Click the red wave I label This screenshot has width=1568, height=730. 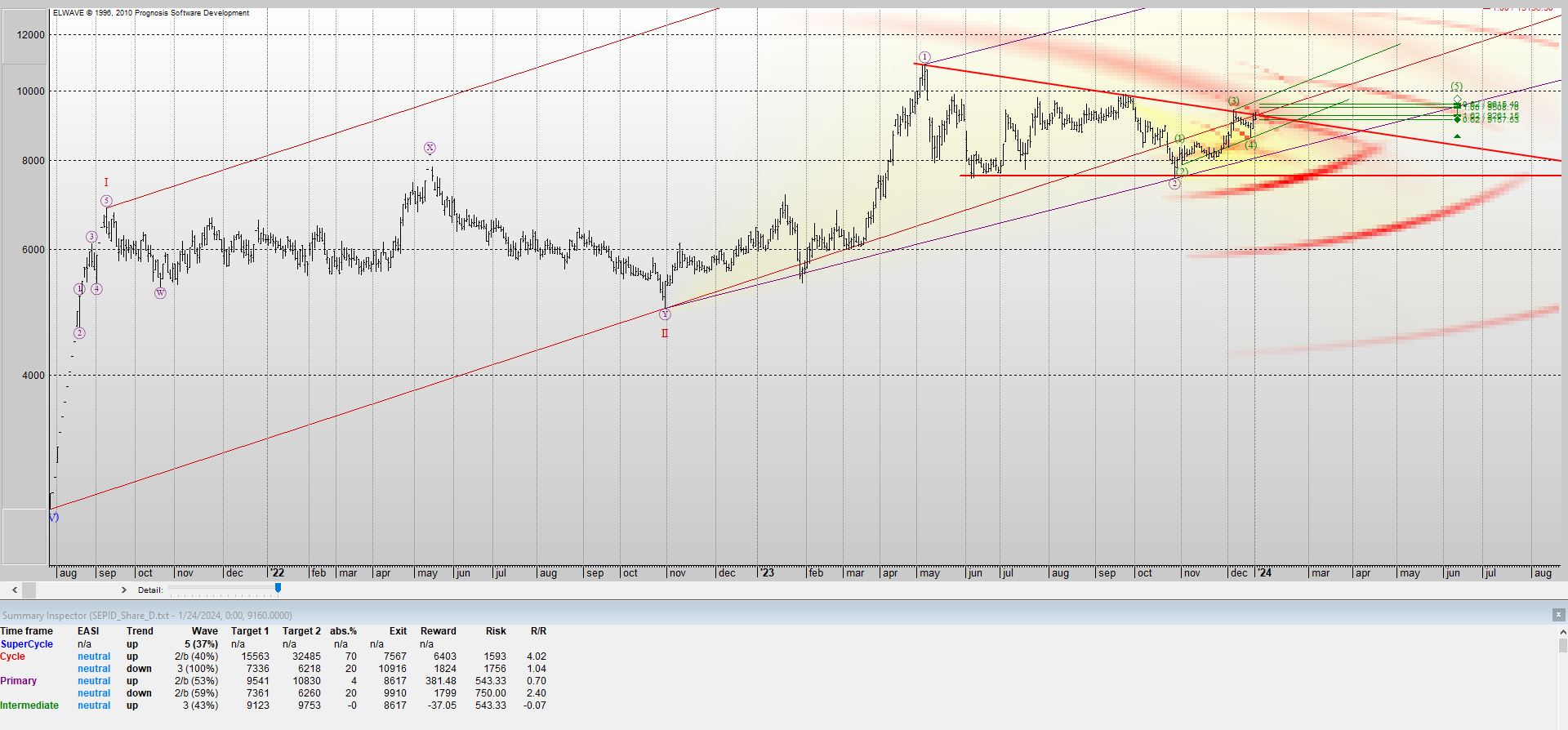(x=106, y=183)
